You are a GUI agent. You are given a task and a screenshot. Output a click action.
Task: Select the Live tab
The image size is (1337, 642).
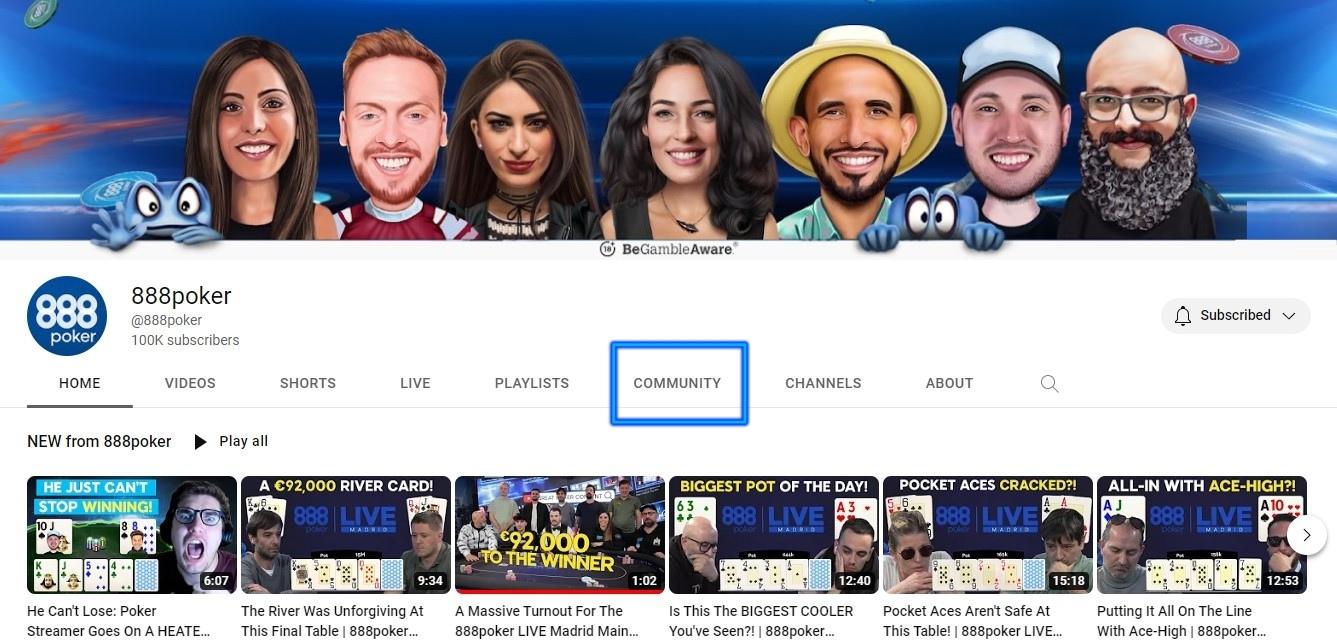coord(415,383)
